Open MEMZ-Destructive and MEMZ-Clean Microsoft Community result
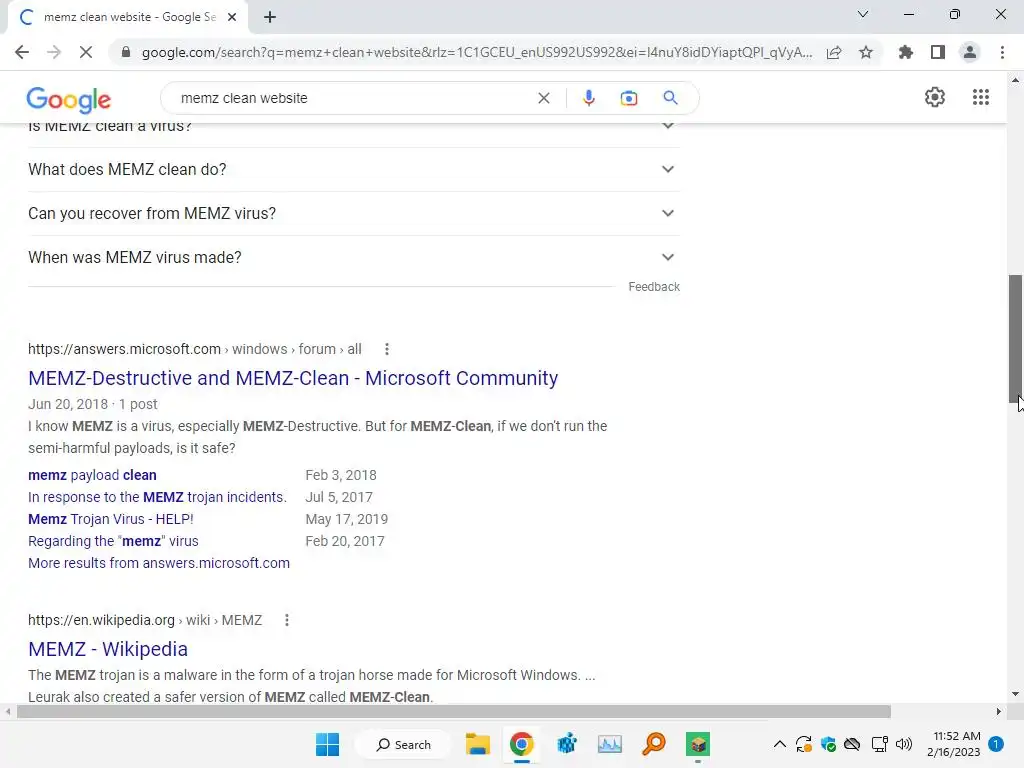The width and height of the screenshot is (1024, 768). [x=293, y=378]
